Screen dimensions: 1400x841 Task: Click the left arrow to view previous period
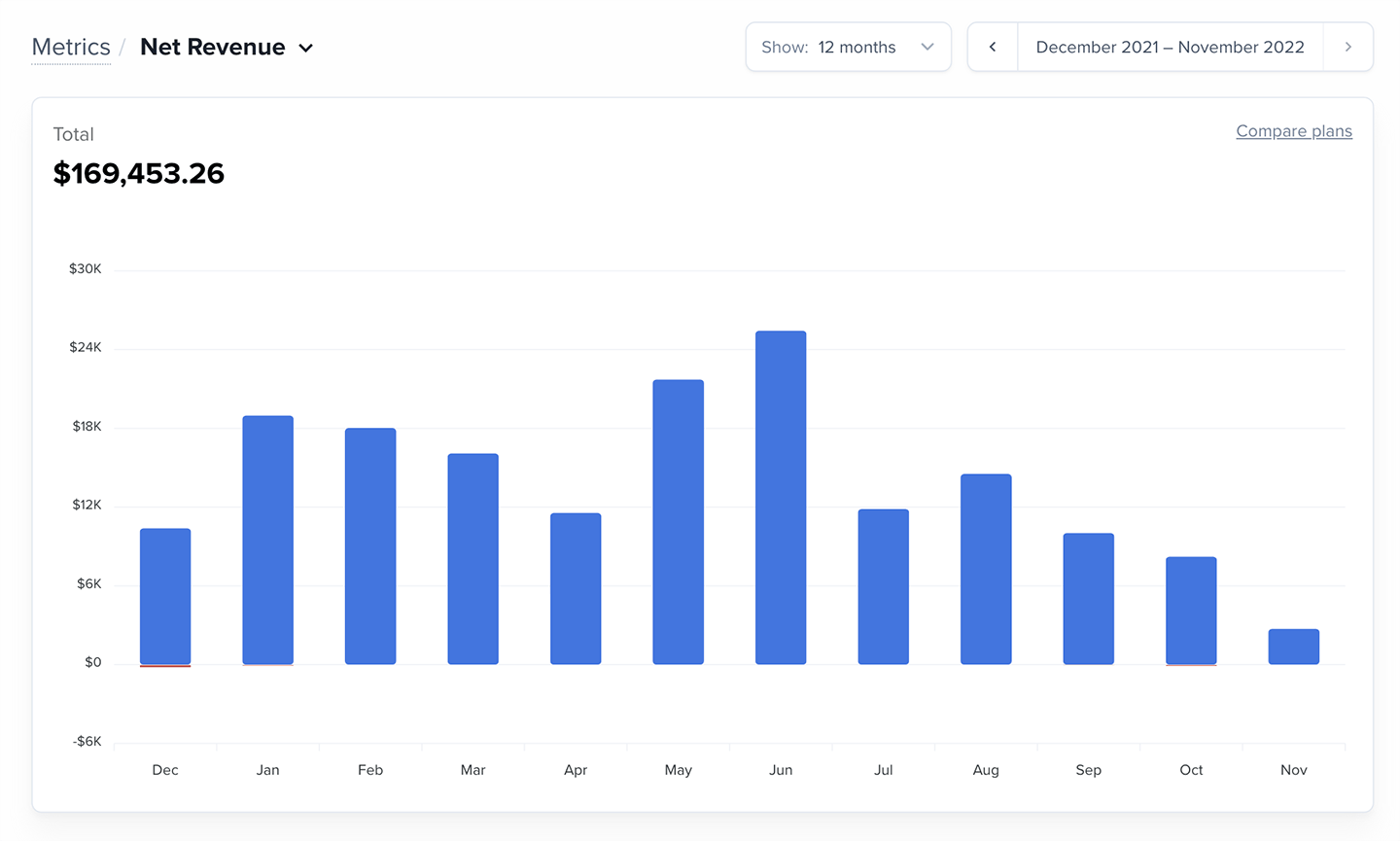click(x=993, y=46)
